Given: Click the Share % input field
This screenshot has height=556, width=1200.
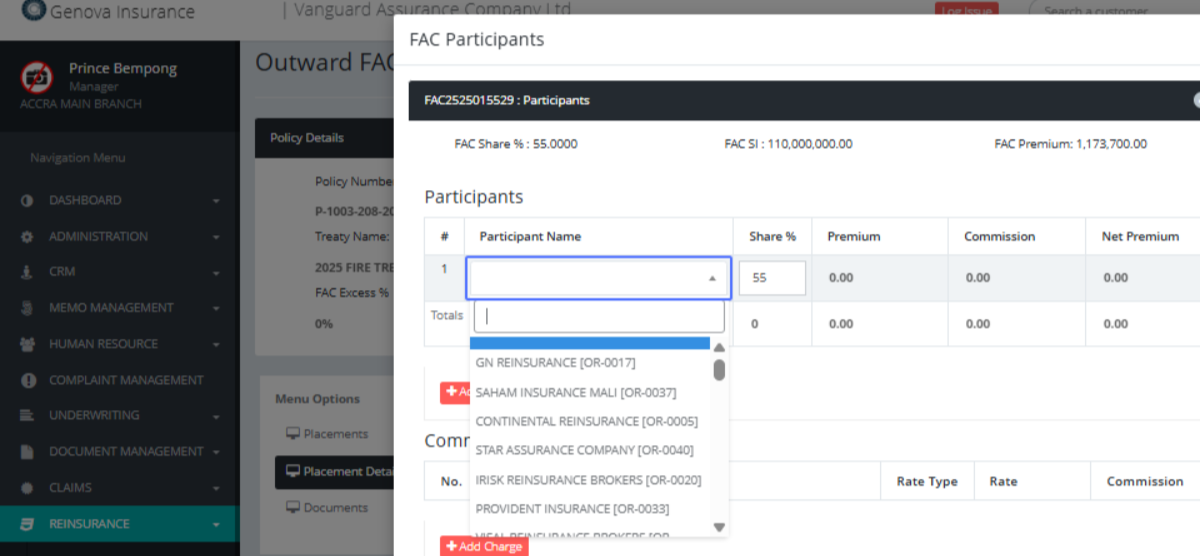Looking at the screenshot, I should tap(772, 278).
